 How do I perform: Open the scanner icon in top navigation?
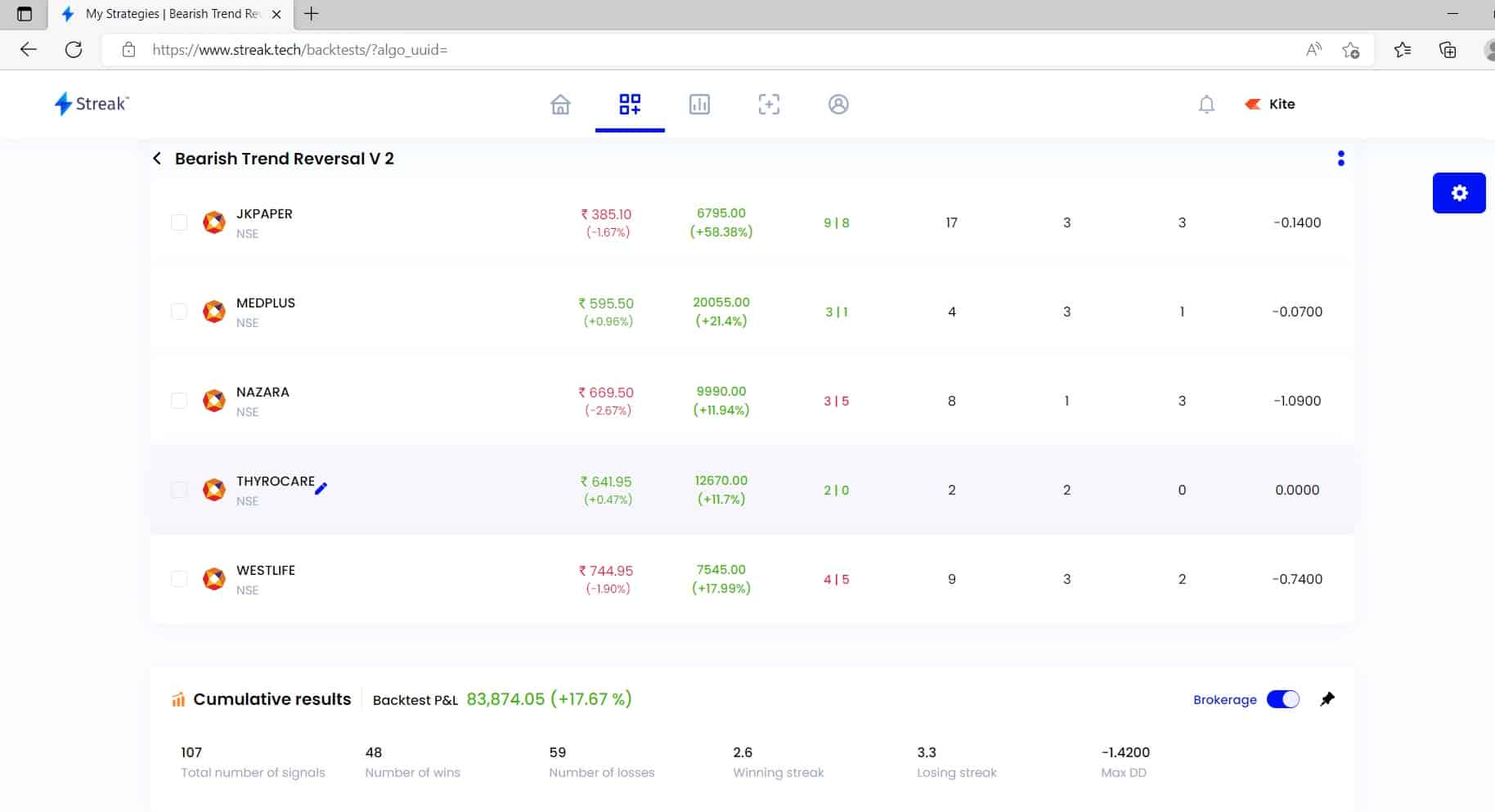[x=769, y=104]
